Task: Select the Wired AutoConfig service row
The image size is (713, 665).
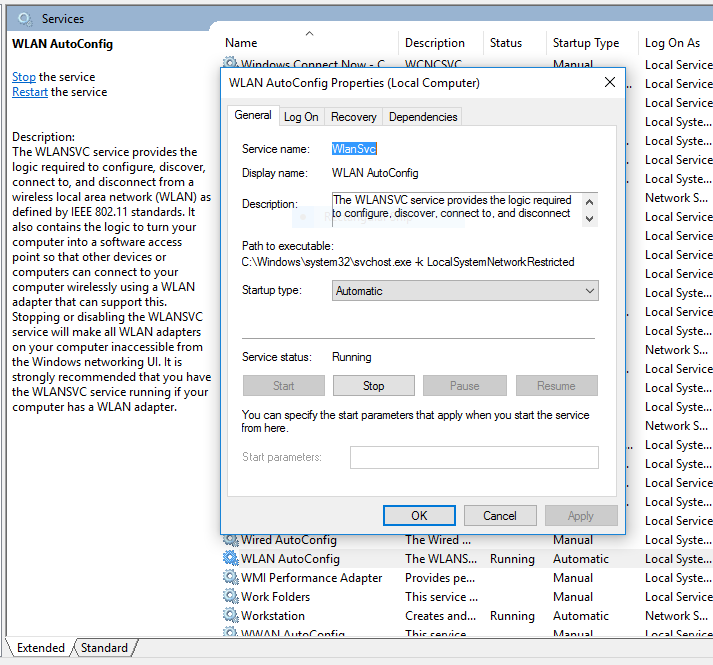Action: point(467,540)
